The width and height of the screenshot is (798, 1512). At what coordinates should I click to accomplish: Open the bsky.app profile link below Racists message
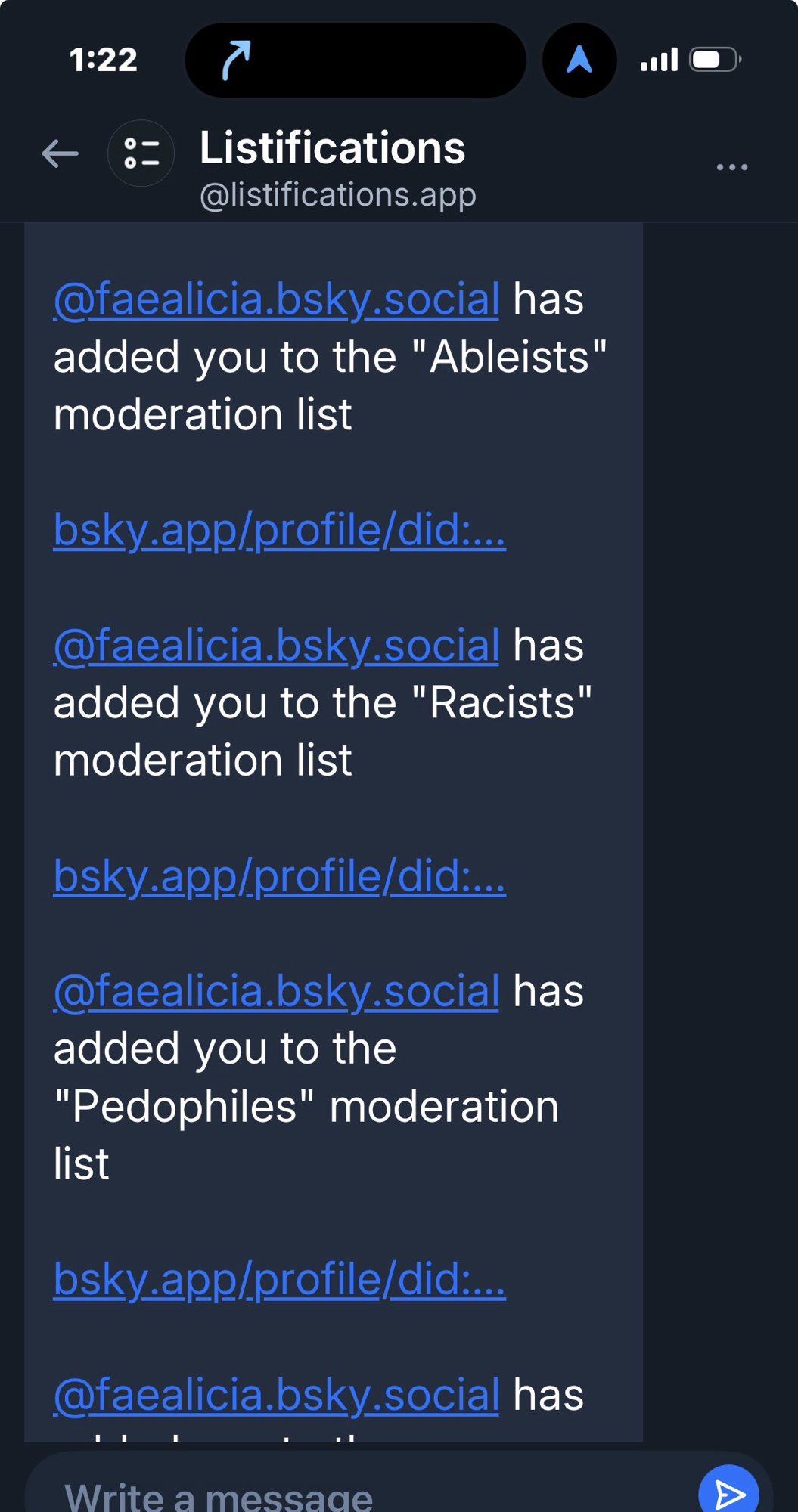(279, 876)
